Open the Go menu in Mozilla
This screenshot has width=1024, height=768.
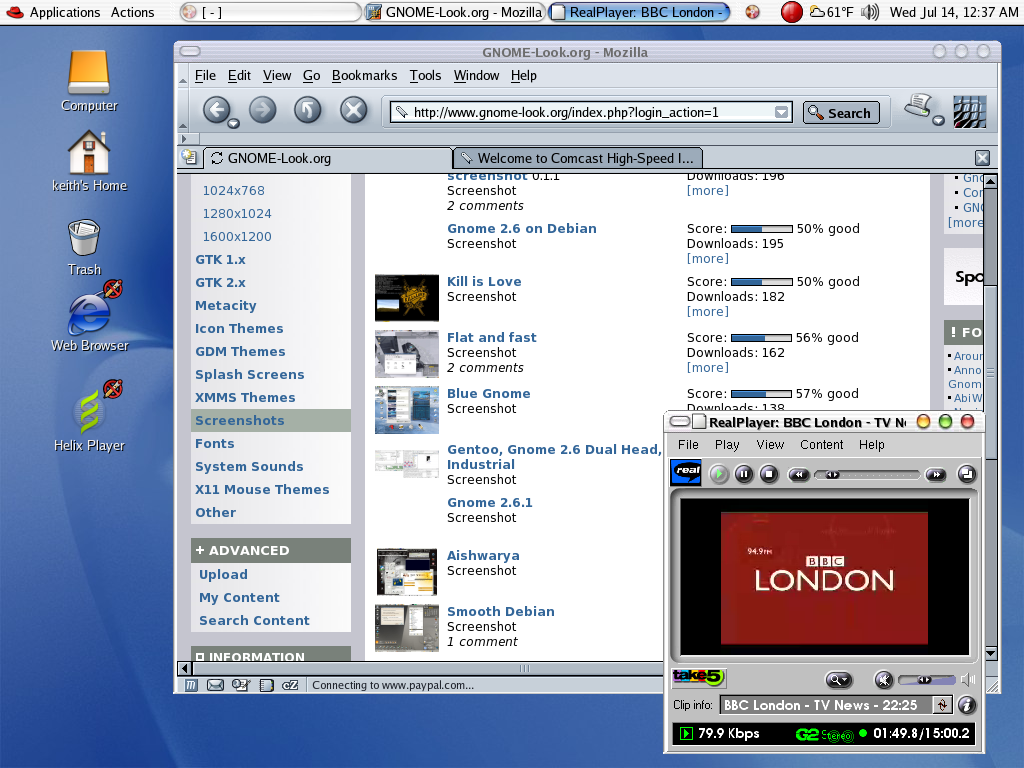[312, 76]
